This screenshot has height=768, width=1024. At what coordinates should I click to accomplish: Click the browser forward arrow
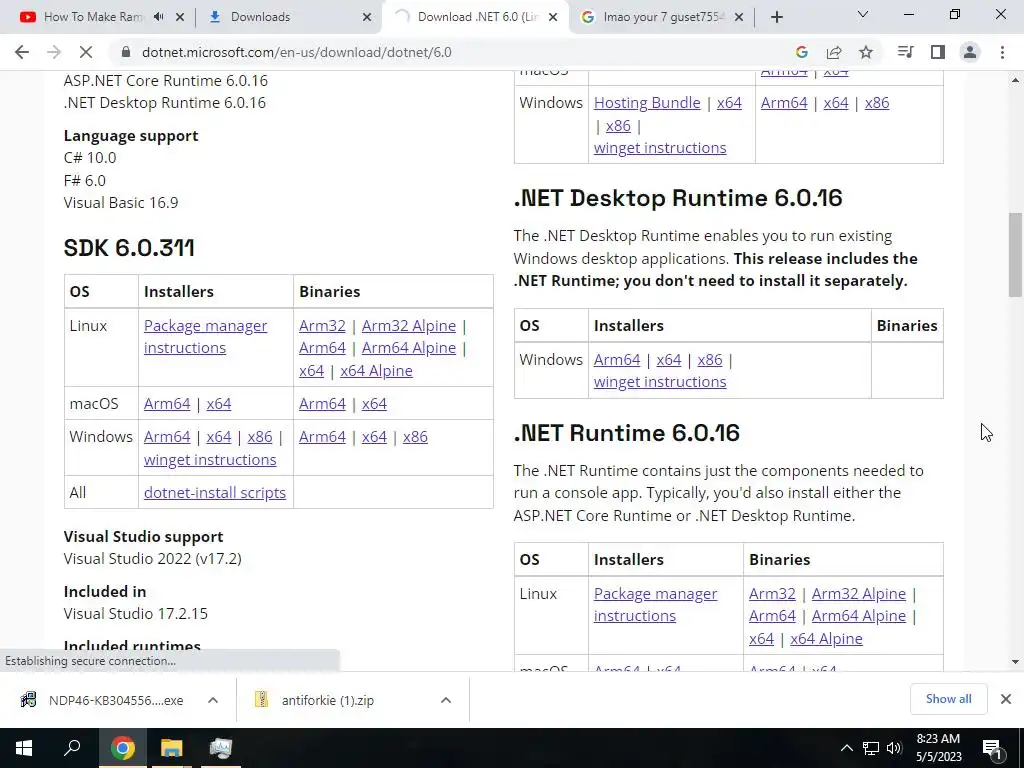[54, 52]
